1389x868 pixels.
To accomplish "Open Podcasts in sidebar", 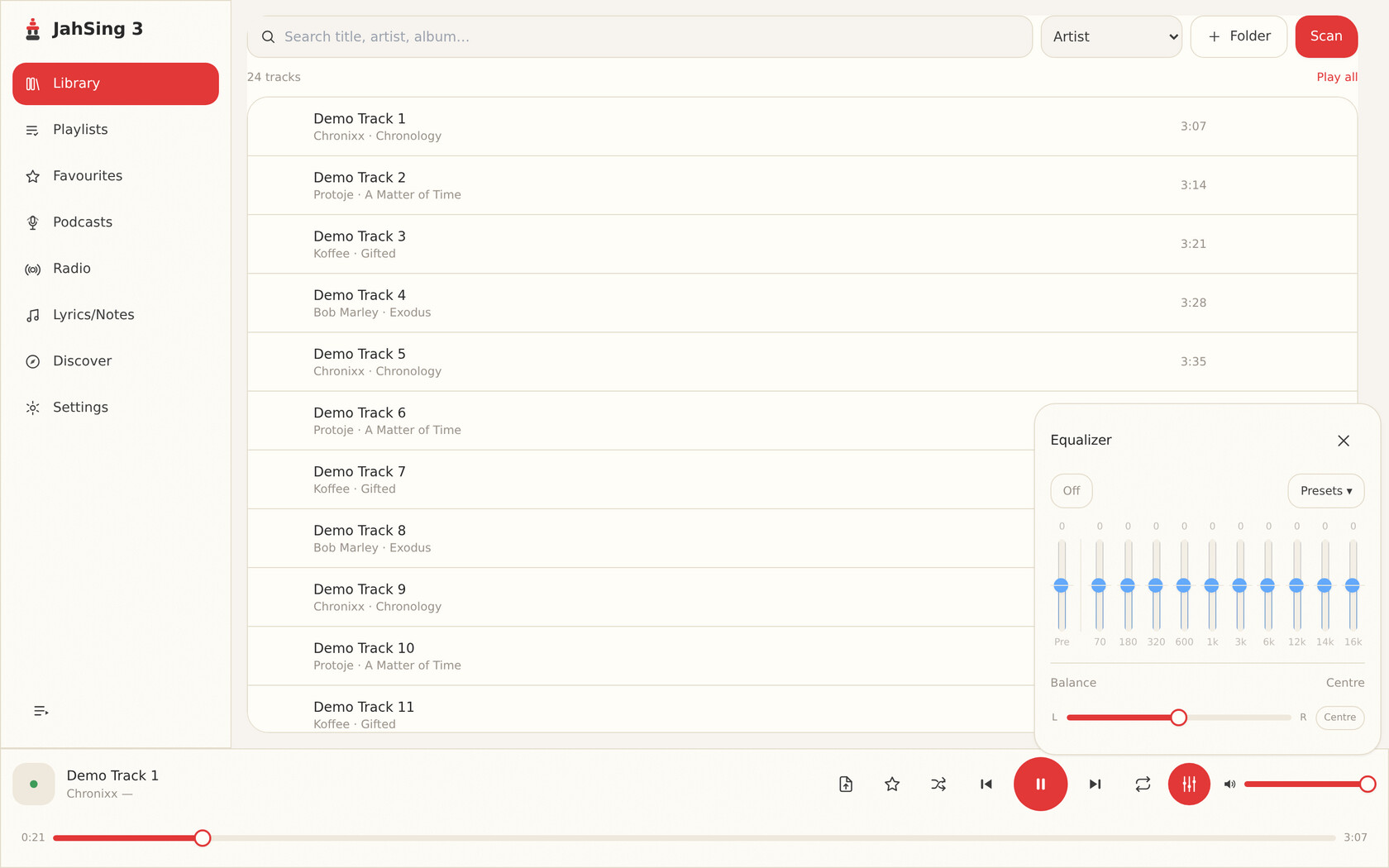I will (x=116, y=222).
